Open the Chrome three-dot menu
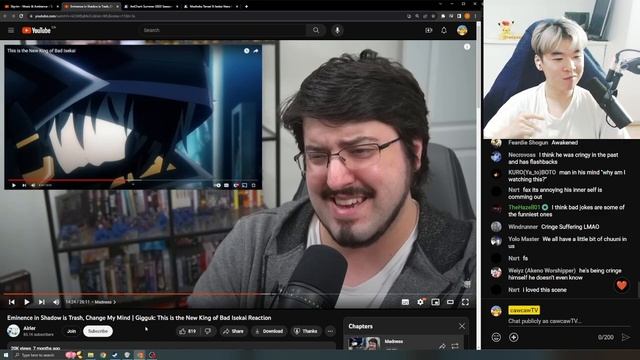 click(476, 16)
